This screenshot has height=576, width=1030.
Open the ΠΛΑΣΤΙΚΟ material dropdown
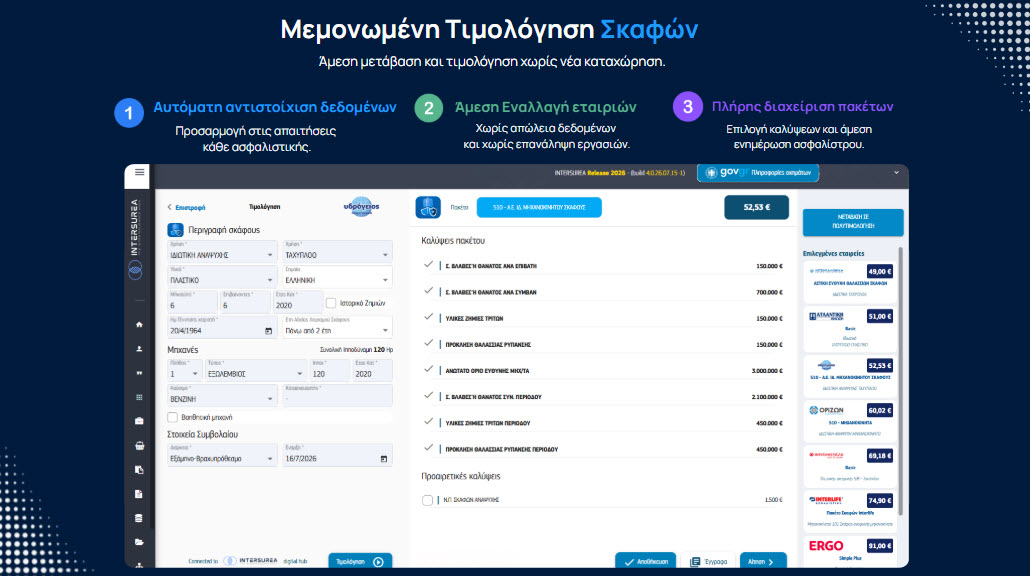click(x=221, y=277)
